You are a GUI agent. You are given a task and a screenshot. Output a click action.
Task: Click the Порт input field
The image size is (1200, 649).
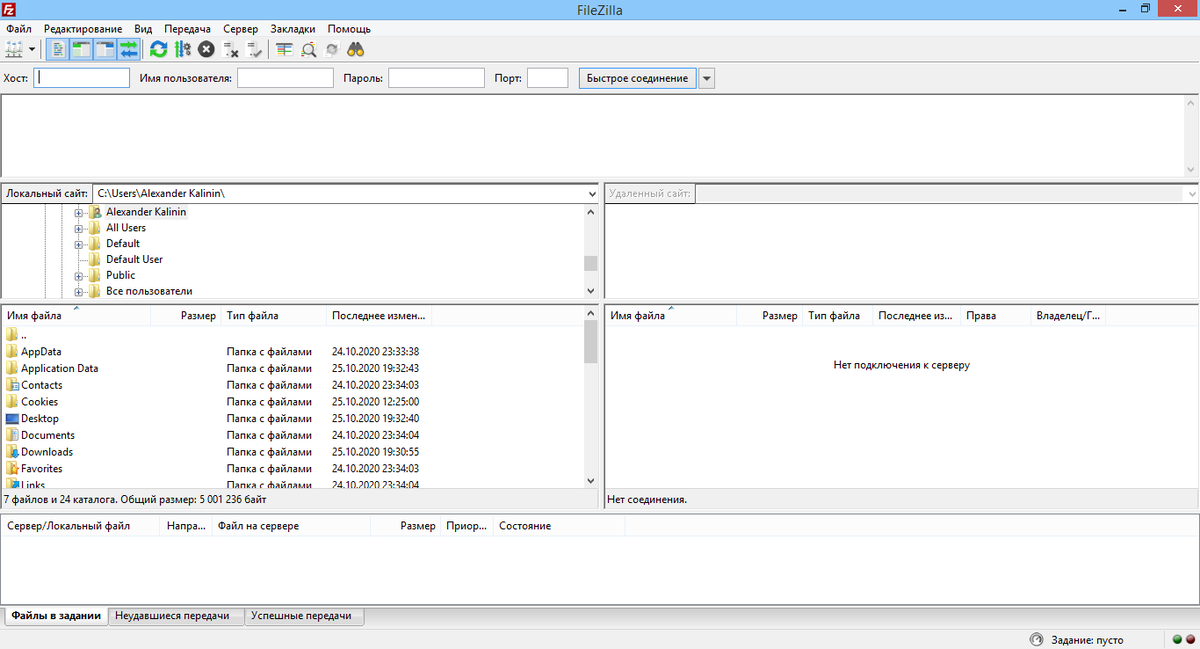point(547,78)
